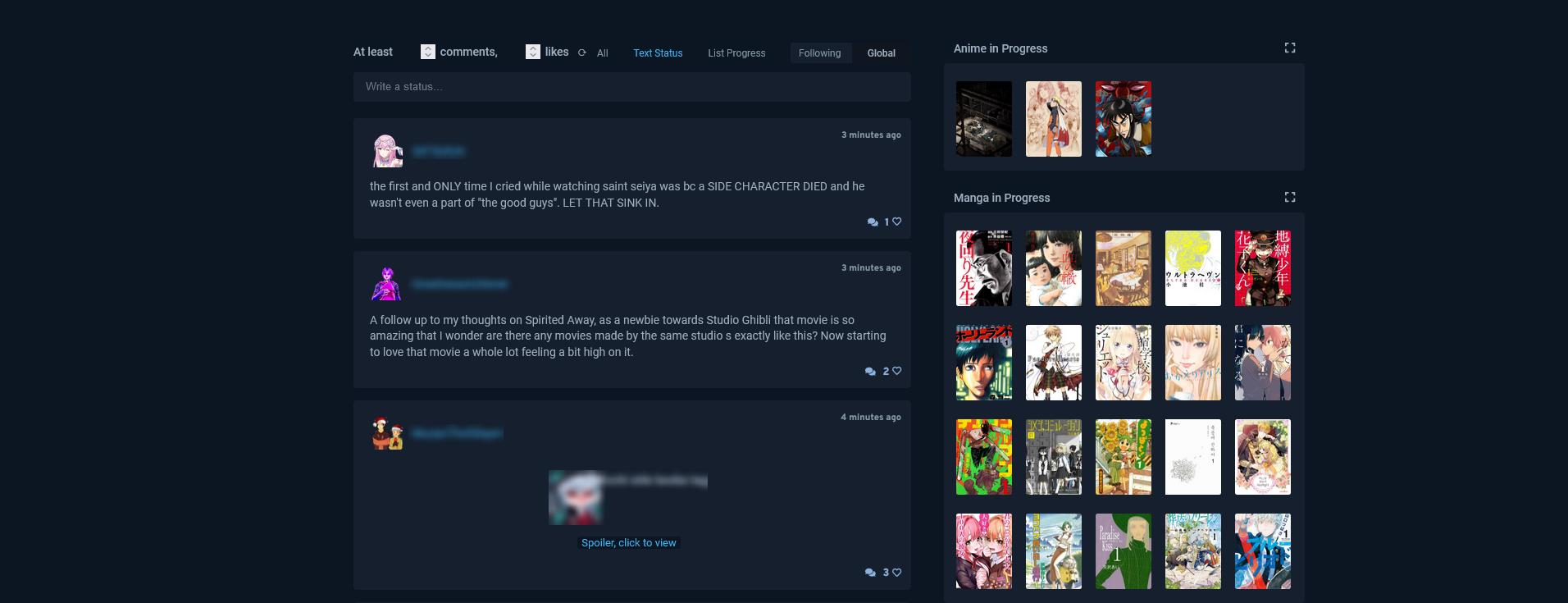Select the All filter
1568x603 pixels.
(x=603, y=53)
